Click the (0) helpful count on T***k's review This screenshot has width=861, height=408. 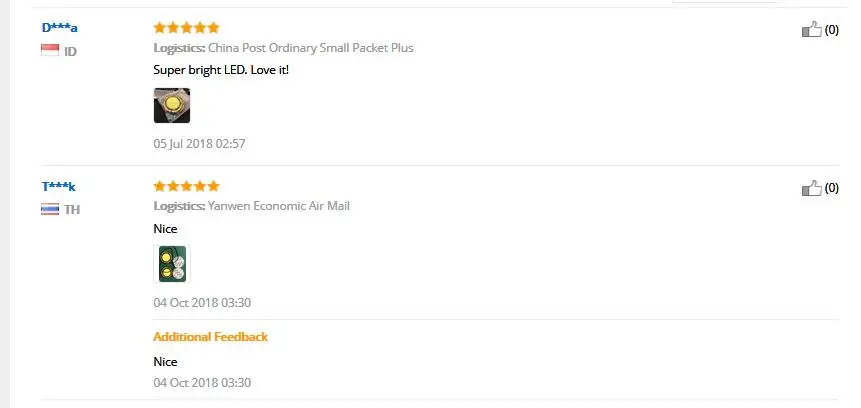tap(831, 188)
